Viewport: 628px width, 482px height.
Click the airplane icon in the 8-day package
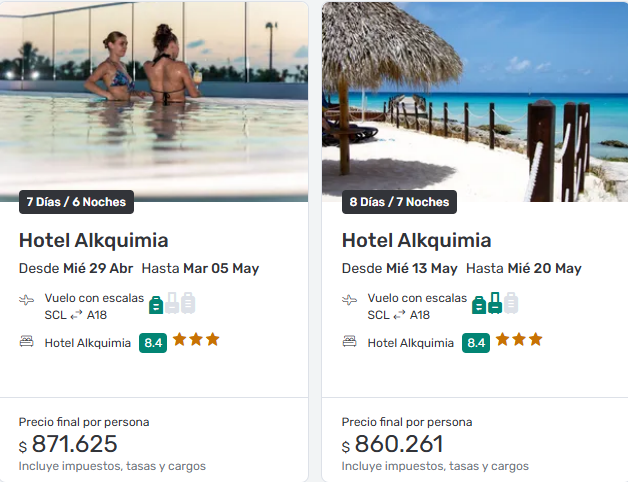[x=350, y=299]
